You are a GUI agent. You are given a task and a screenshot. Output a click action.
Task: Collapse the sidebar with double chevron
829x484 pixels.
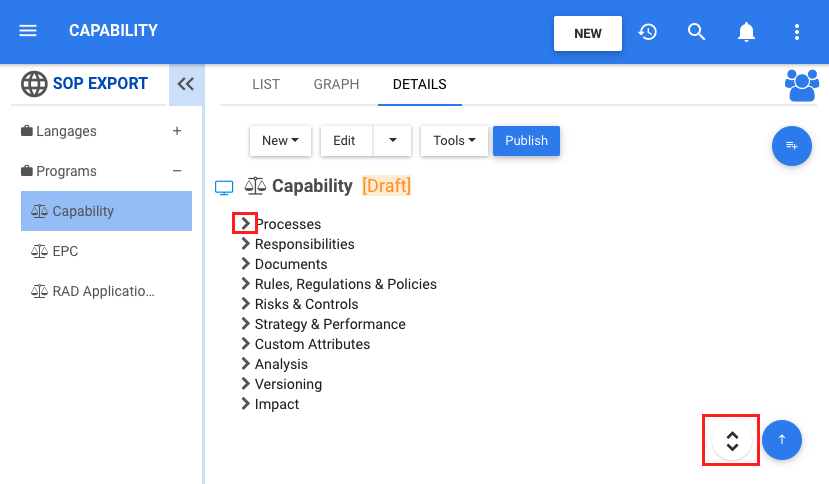point(185,84)
